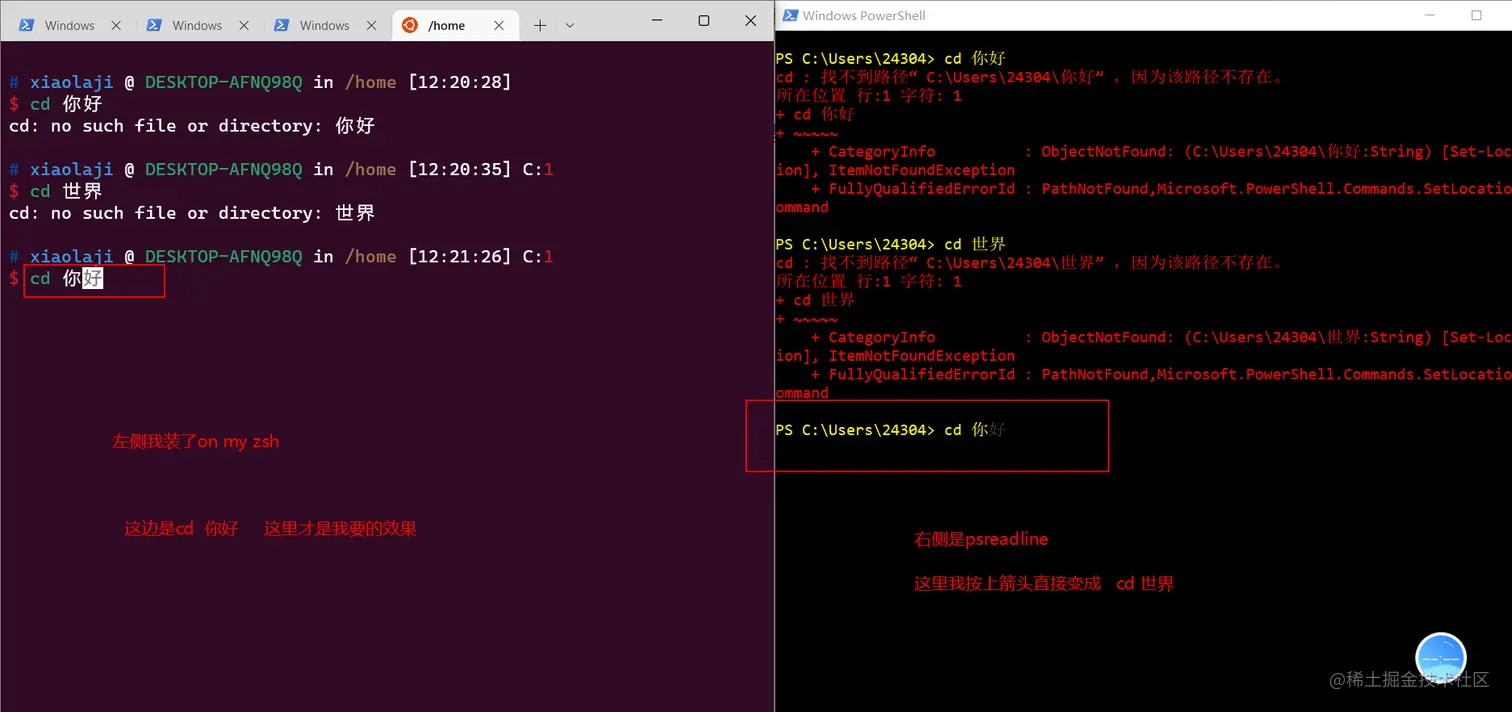Image resolution: width=1512 pixels, height=712 pixels.
Task: Click PowerShell icon on the leftmost tab
Action: (x=27, y=25)
